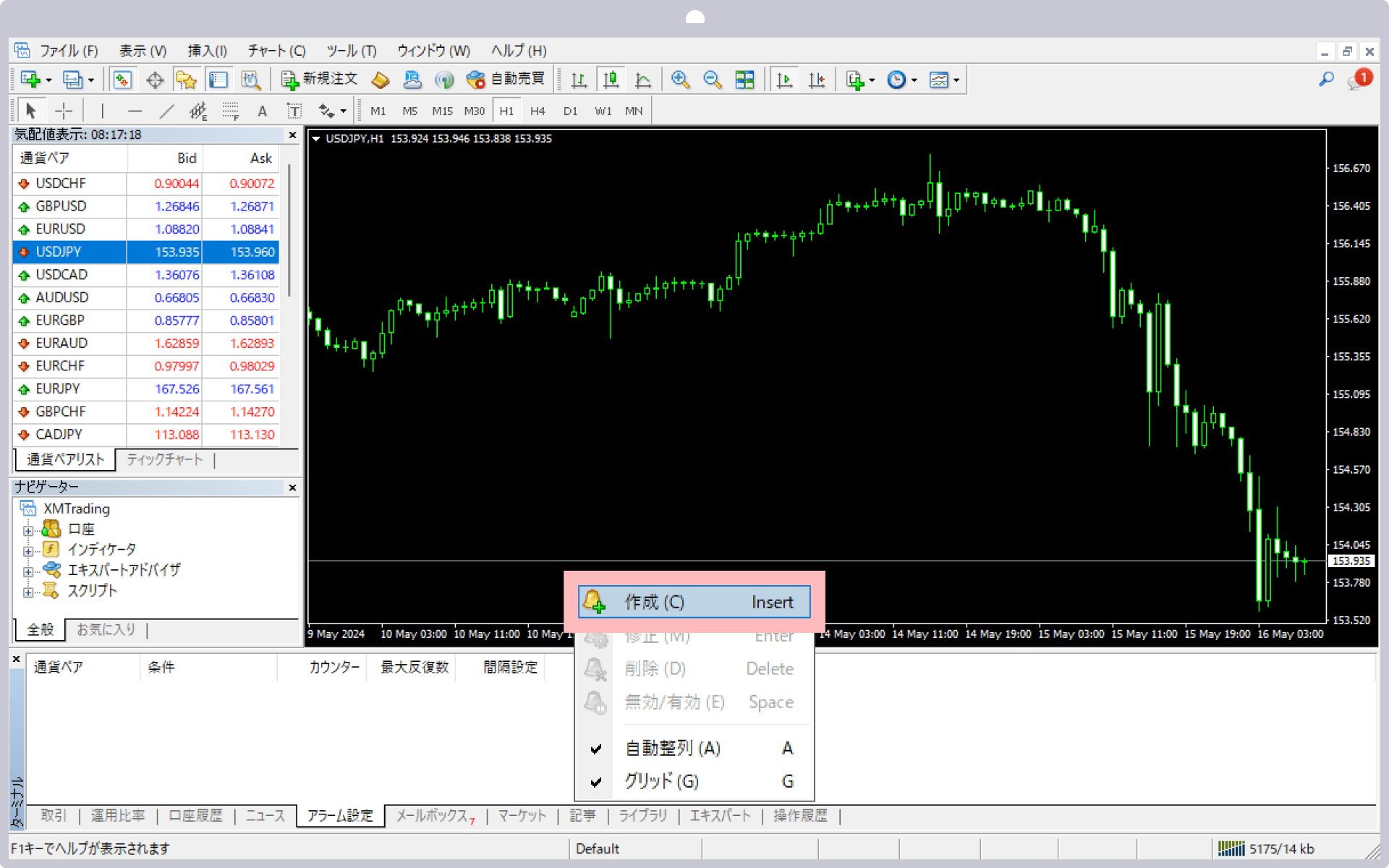This screenshot has height=868, width=1389.
Task: Click the Default profile status bar field
Action: coord(635,848)
